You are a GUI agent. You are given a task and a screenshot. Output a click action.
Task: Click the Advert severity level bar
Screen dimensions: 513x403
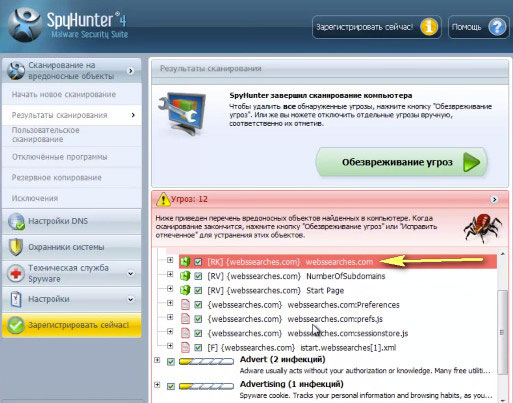coord(206,362)
